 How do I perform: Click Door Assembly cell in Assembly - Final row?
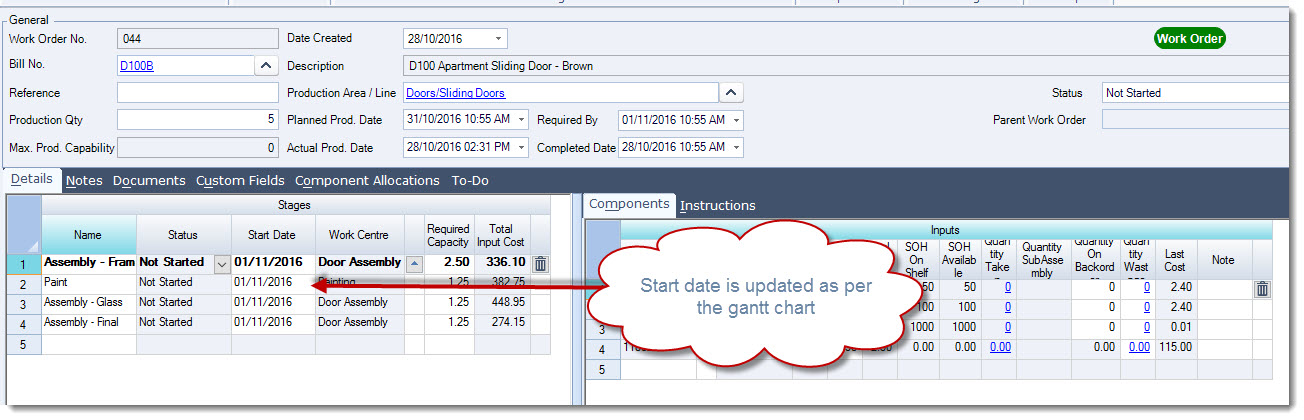[x=359, y=322]
